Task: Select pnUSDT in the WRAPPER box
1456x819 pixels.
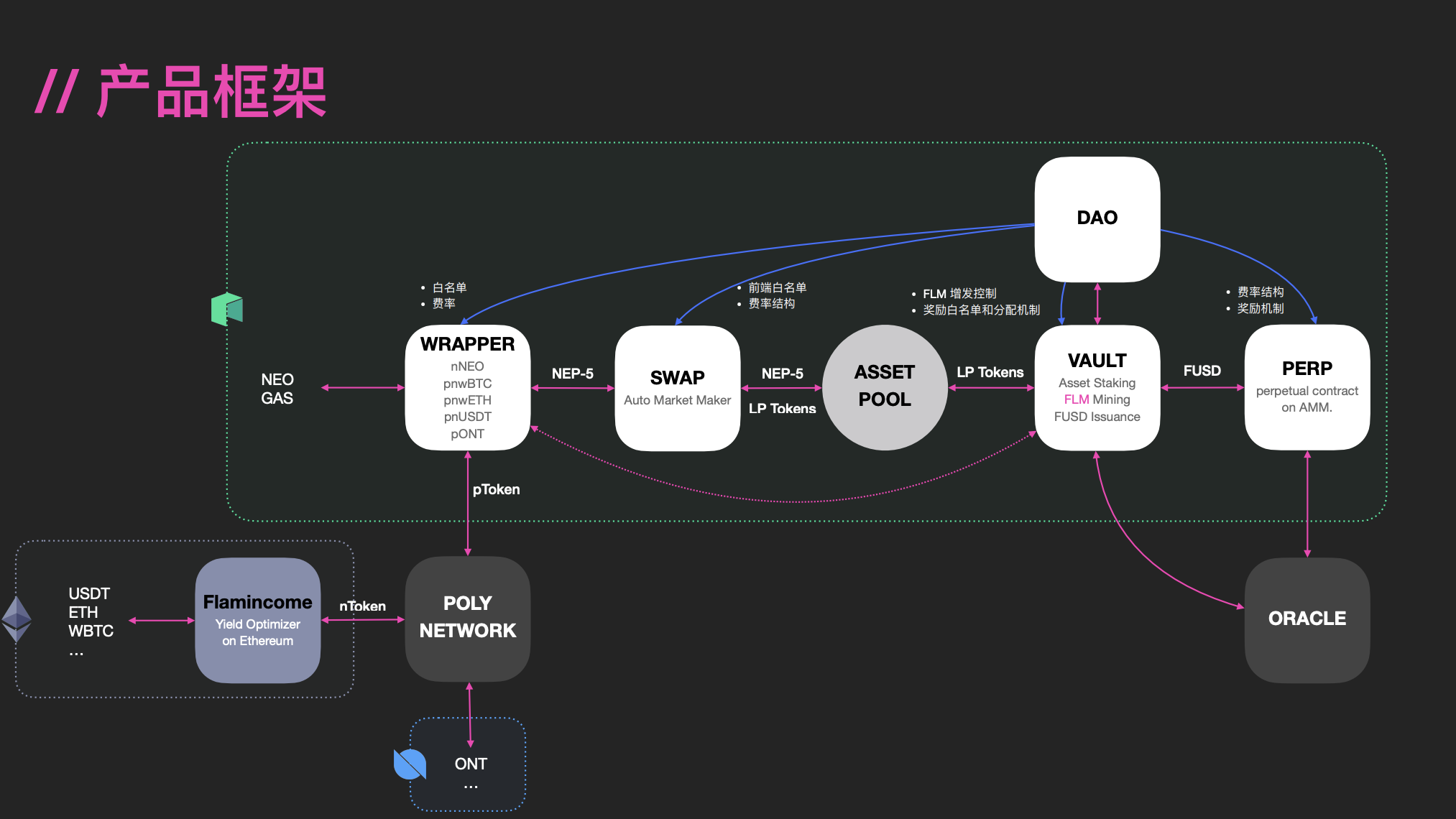Action: [467, 417]
